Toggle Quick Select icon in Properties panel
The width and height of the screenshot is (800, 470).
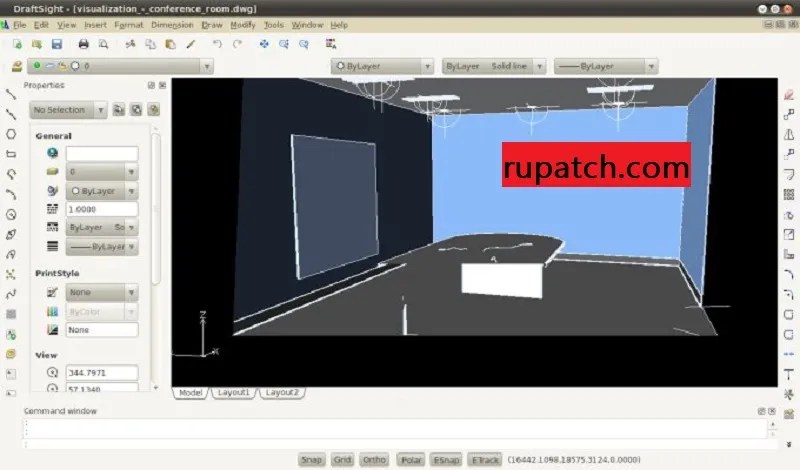click(154, 110)
